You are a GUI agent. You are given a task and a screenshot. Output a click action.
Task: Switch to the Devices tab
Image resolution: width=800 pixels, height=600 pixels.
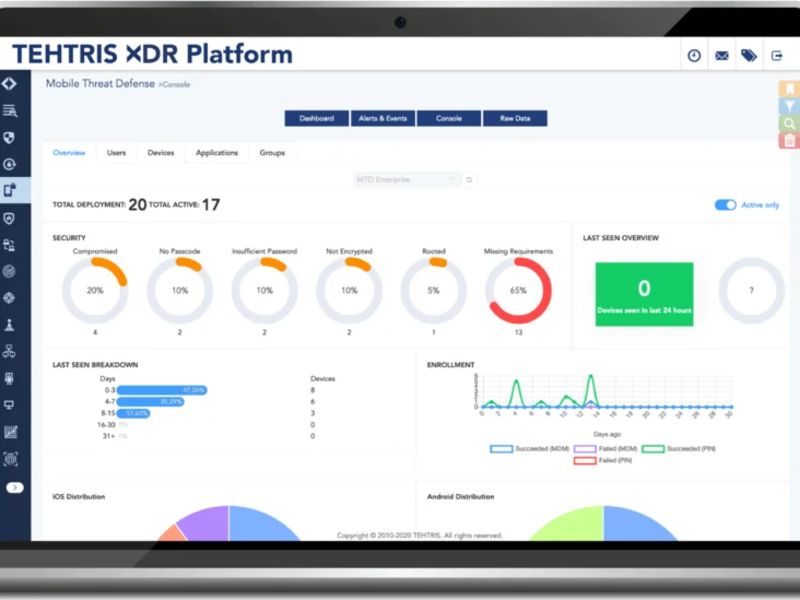161,153
